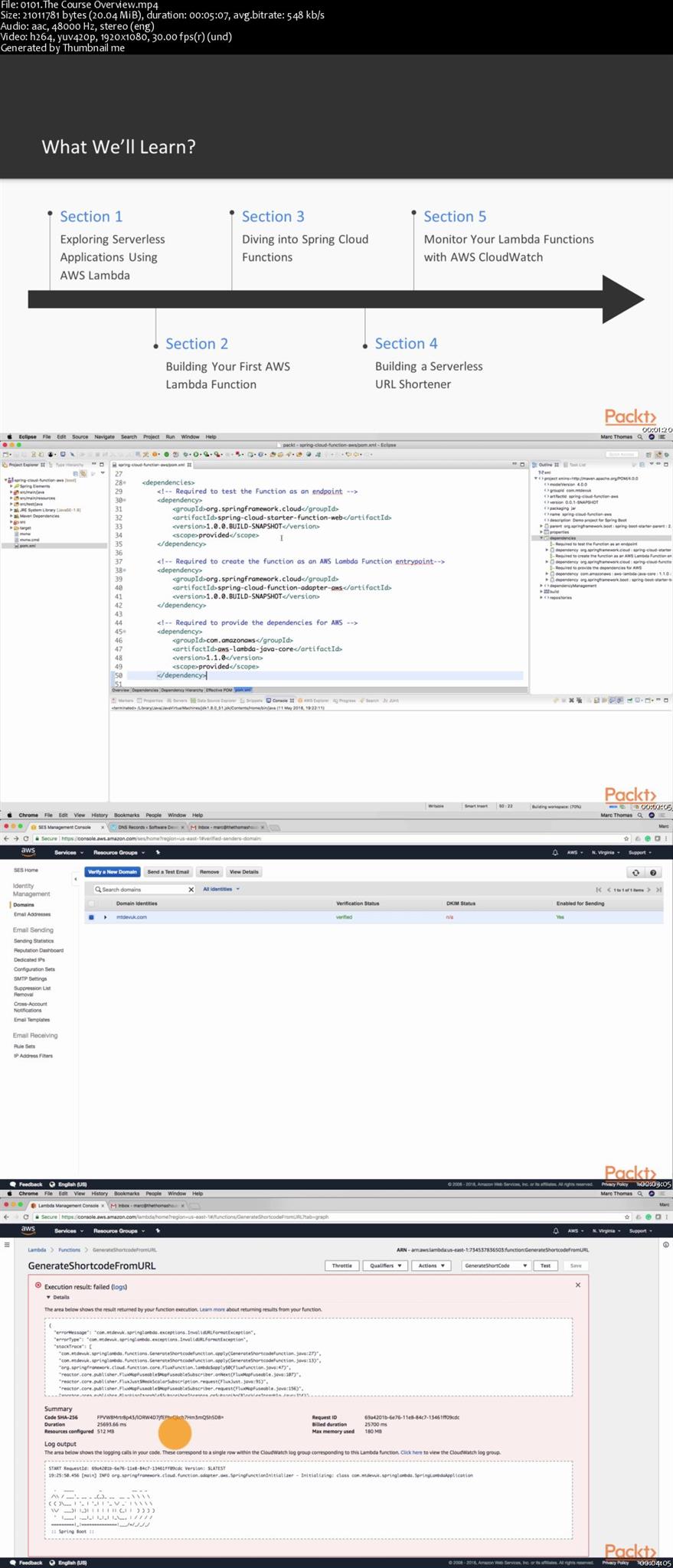This screenshot has width=673, height=1568.
Task: Open hamburger menu in Lambda console
Action: 8,1245
